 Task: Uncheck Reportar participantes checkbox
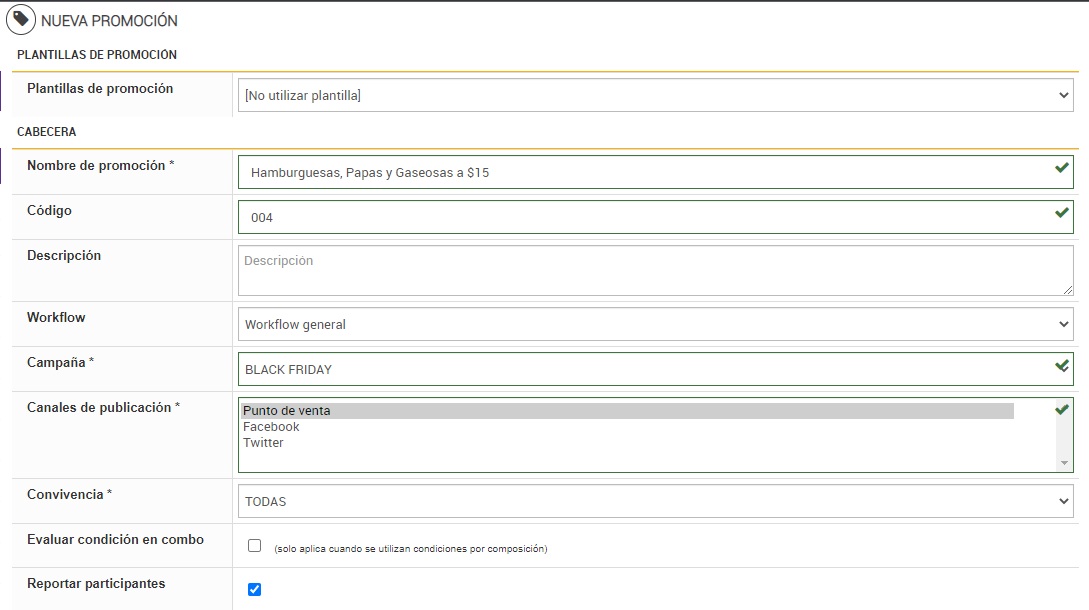click(255, 590)
